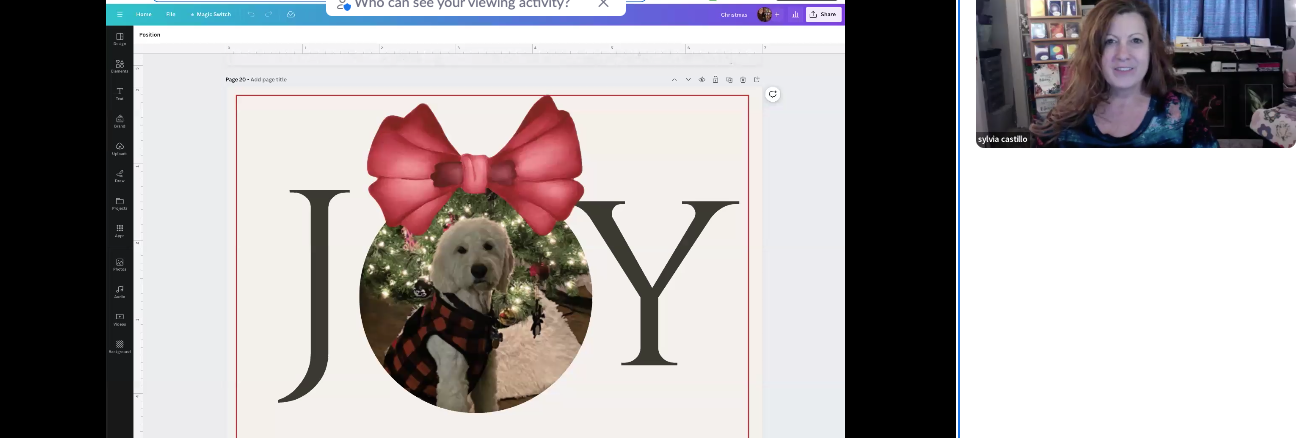Open the Elements panel in the sidebar

[120, 66]
